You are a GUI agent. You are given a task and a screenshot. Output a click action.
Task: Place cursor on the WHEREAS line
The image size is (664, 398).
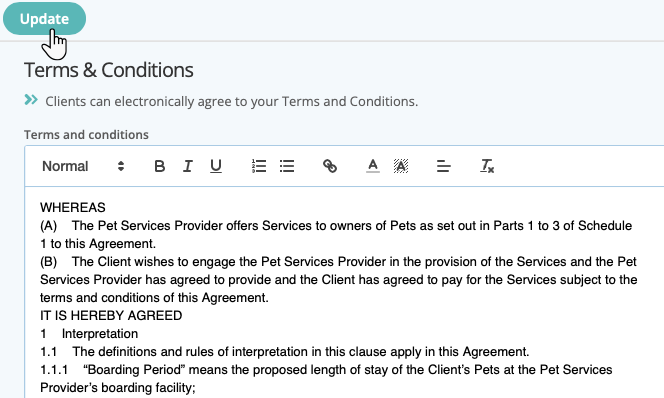[73, 207]
